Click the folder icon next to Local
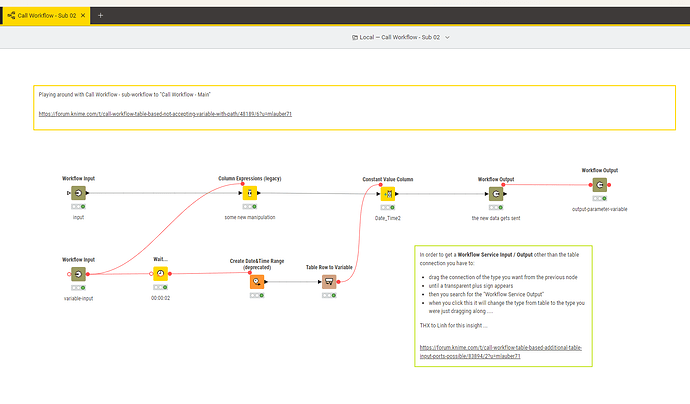Screen dimensions: 690x404 click(x=355, y=37)
